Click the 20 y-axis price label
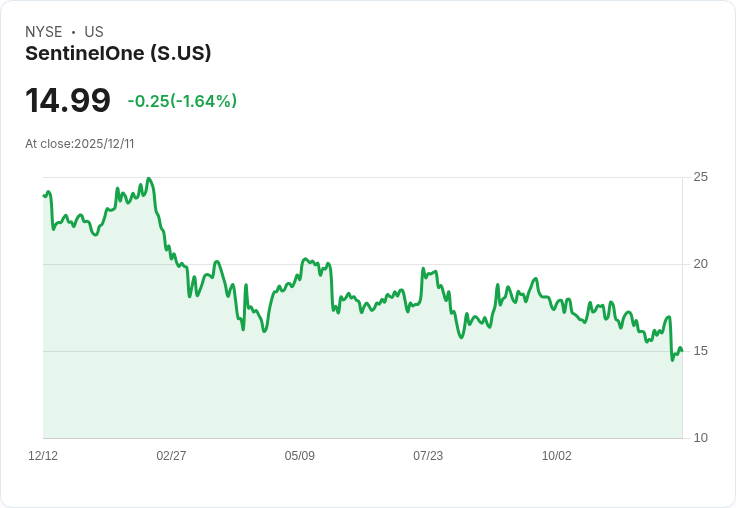The image size is (736, 508). pos(701,264)
